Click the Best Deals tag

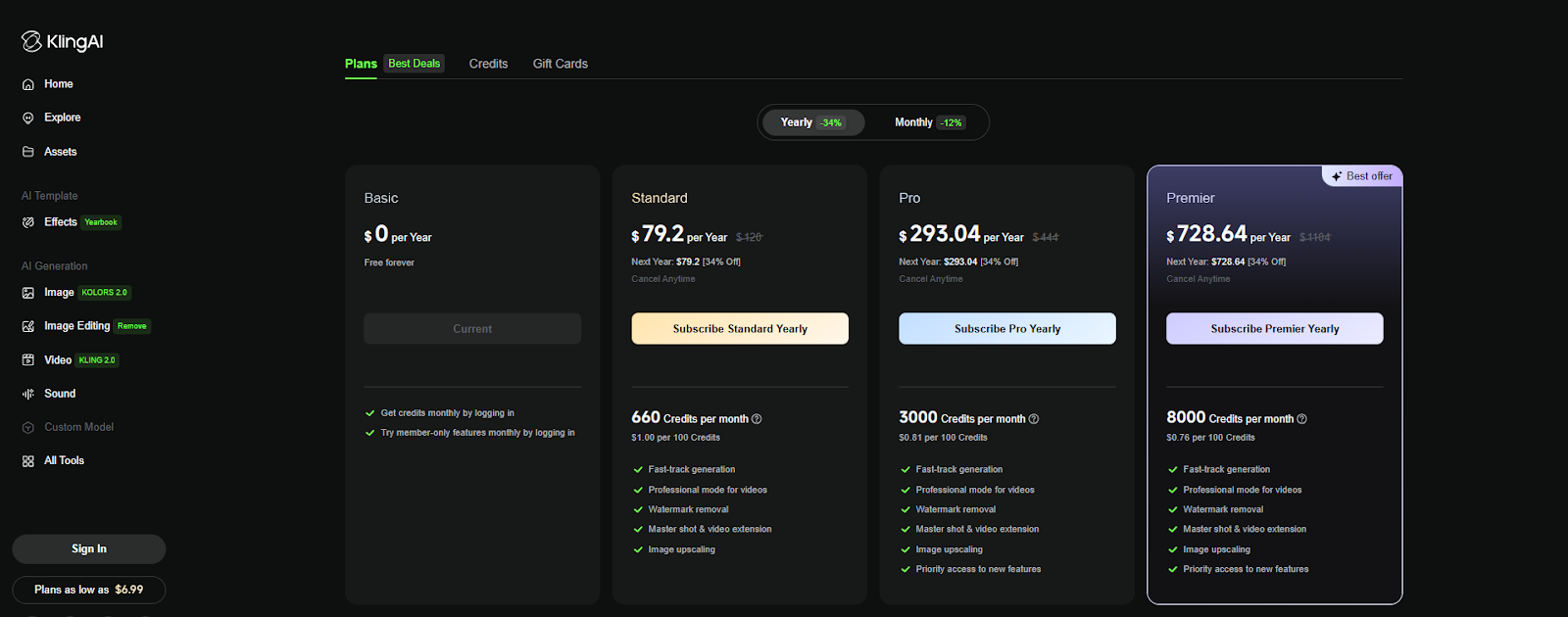(x=414, y=64)
